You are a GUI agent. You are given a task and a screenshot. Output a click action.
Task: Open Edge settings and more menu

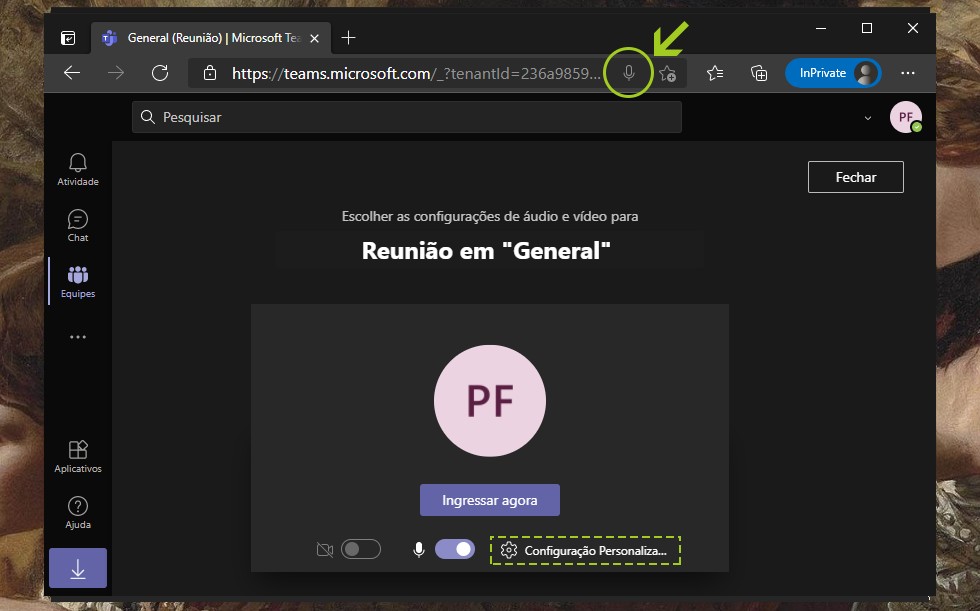tap(908, 73)
